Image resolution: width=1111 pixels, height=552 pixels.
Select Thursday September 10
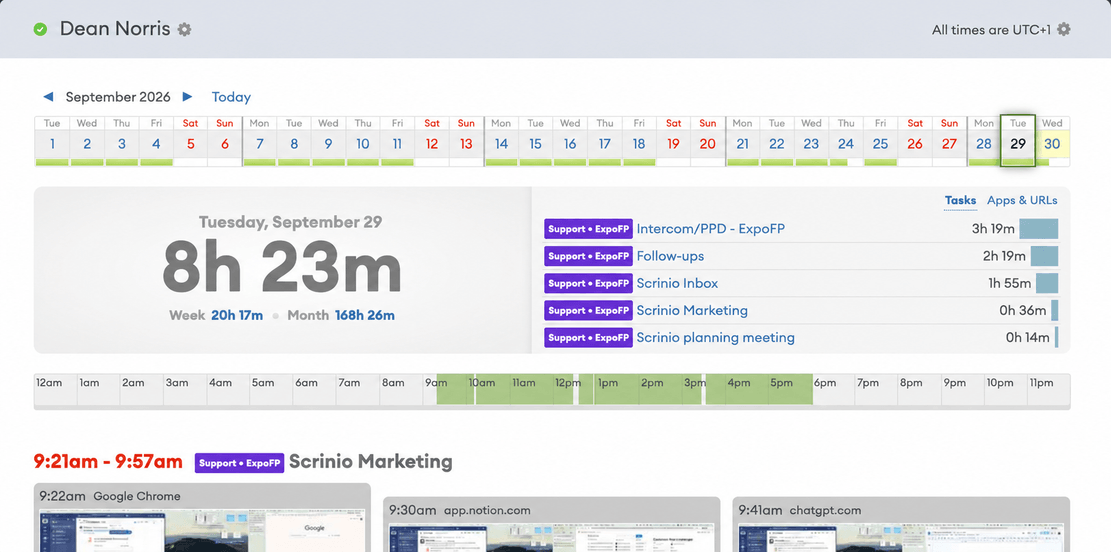point(363,141)
